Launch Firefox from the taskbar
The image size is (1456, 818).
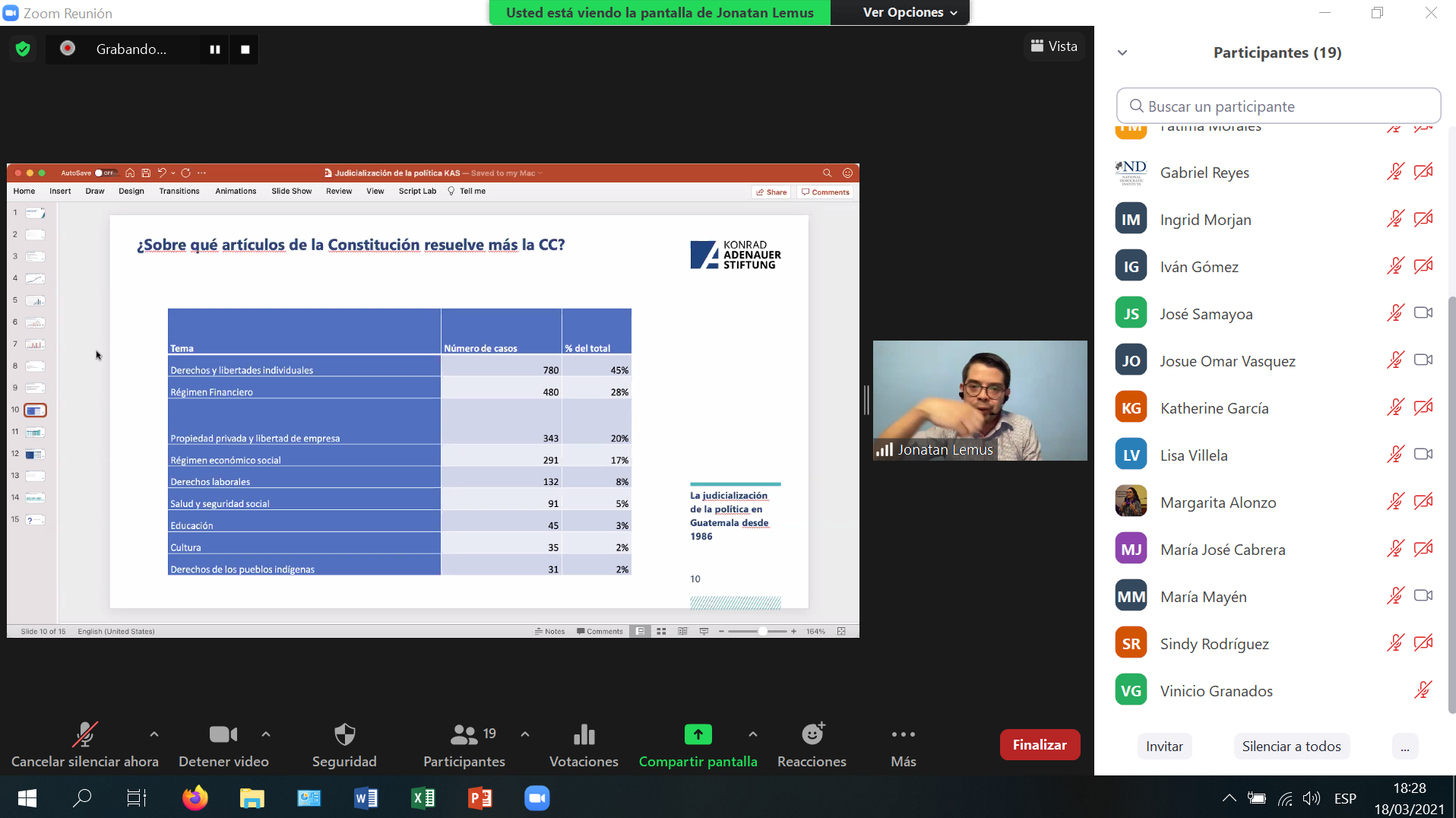pyautogui.click(x=195, y=798)
